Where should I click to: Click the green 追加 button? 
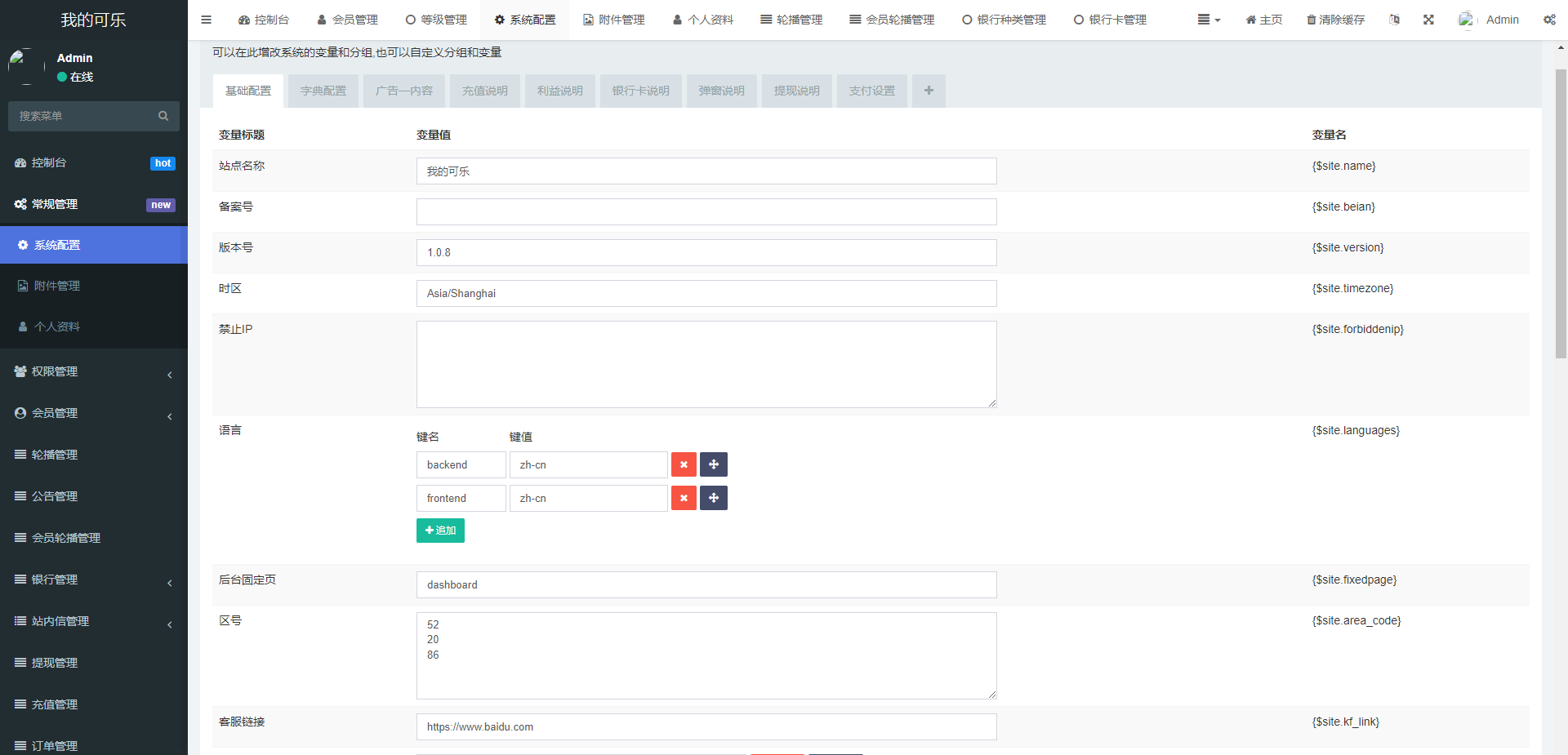pos(440,531)
